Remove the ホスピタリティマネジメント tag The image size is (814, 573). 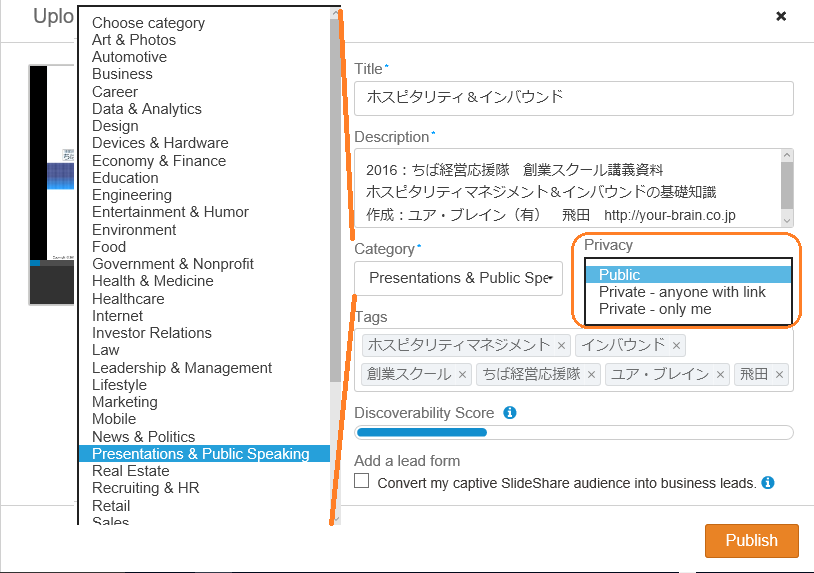[x=562, y=345]
